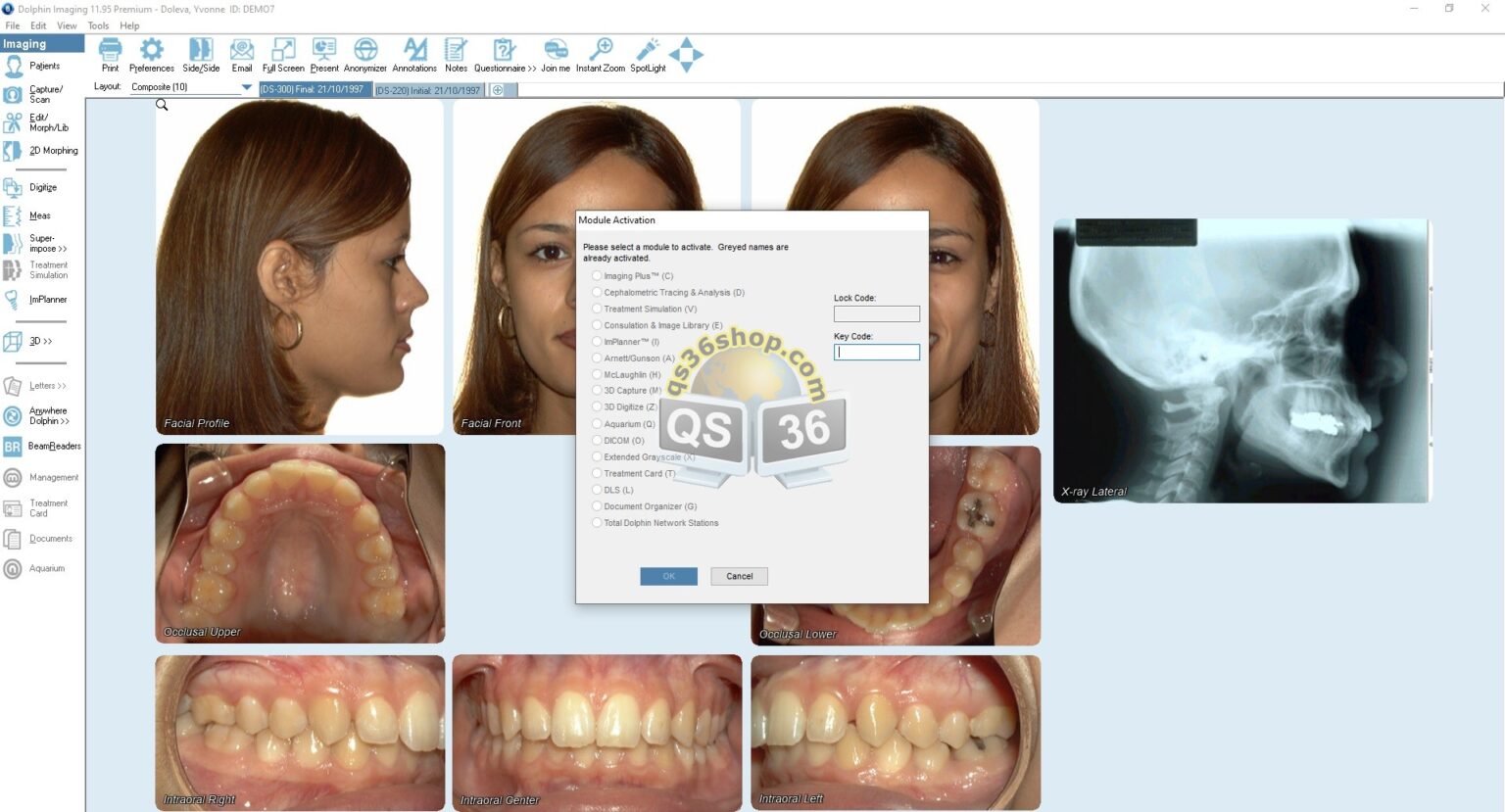Image resolution: width=1505 pixels, height=812 pixels.
Task: Open Aquarium in sidebar
Action: click(34, 568)
